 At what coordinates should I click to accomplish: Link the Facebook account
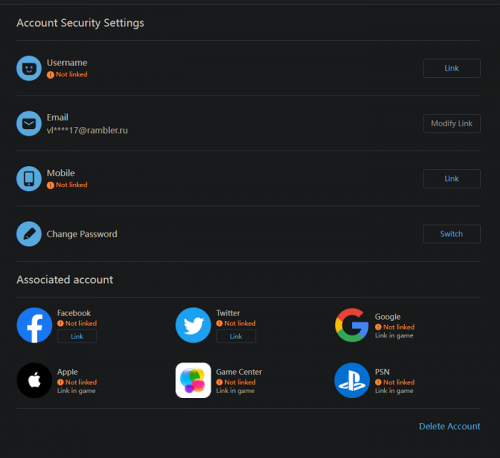77,336
